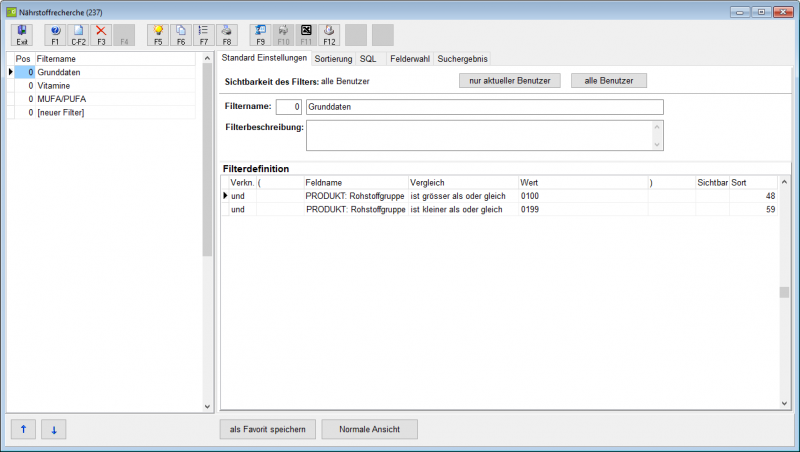The image size is (800, 452).
Task: Click the Feldname column header
Action: click(356, 183)
